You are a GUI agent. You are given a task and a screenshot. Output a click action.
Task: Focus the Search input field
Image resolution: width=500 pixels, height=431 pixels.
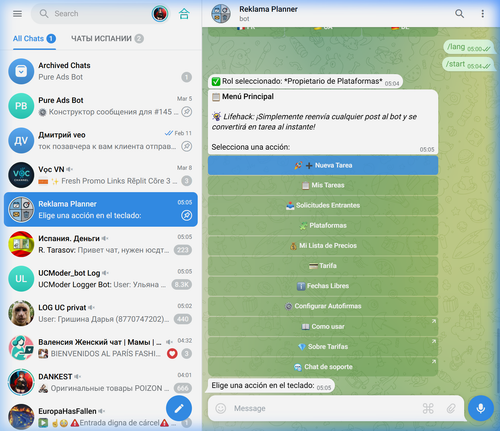point(100,14)
